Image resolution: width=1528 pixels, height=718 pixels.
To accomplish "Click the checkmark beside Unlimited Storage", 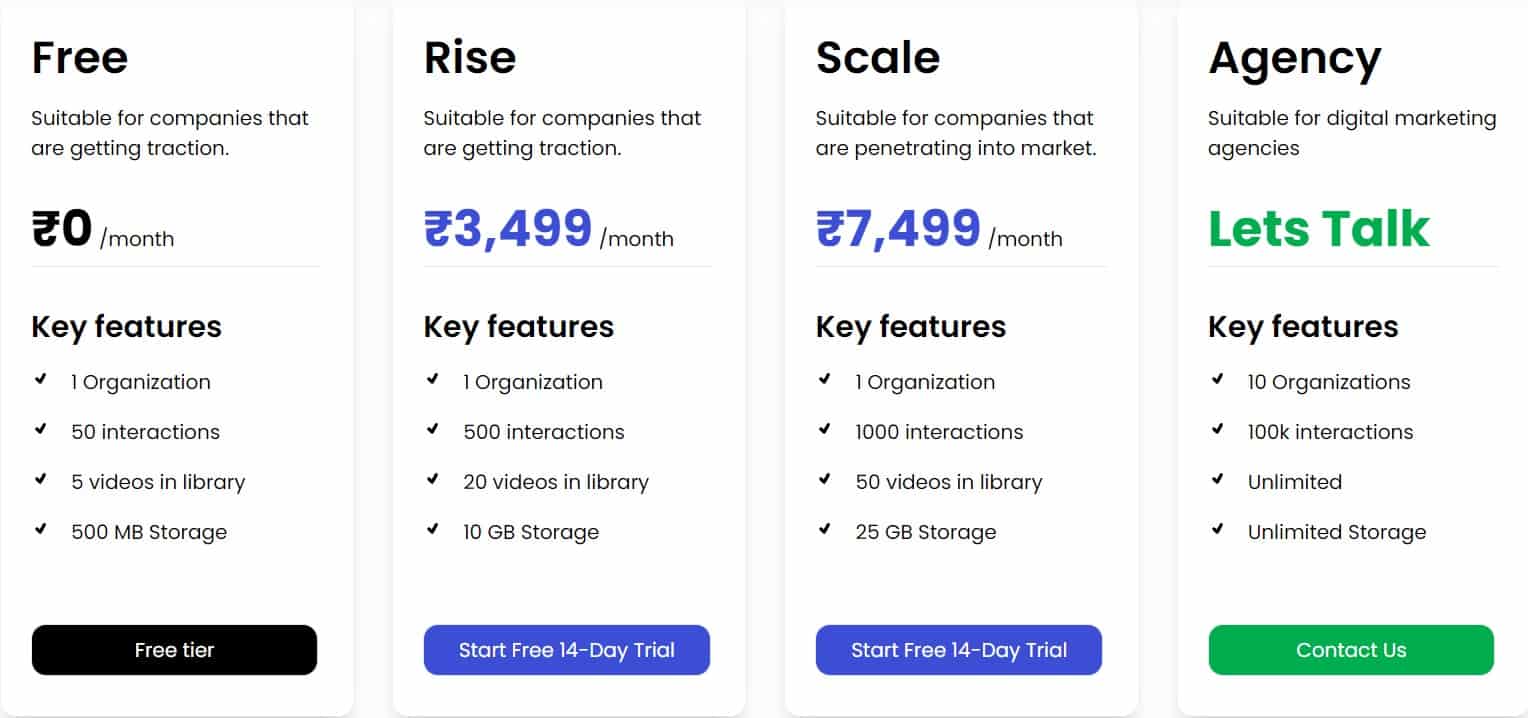I will (x=1217, y=529).
